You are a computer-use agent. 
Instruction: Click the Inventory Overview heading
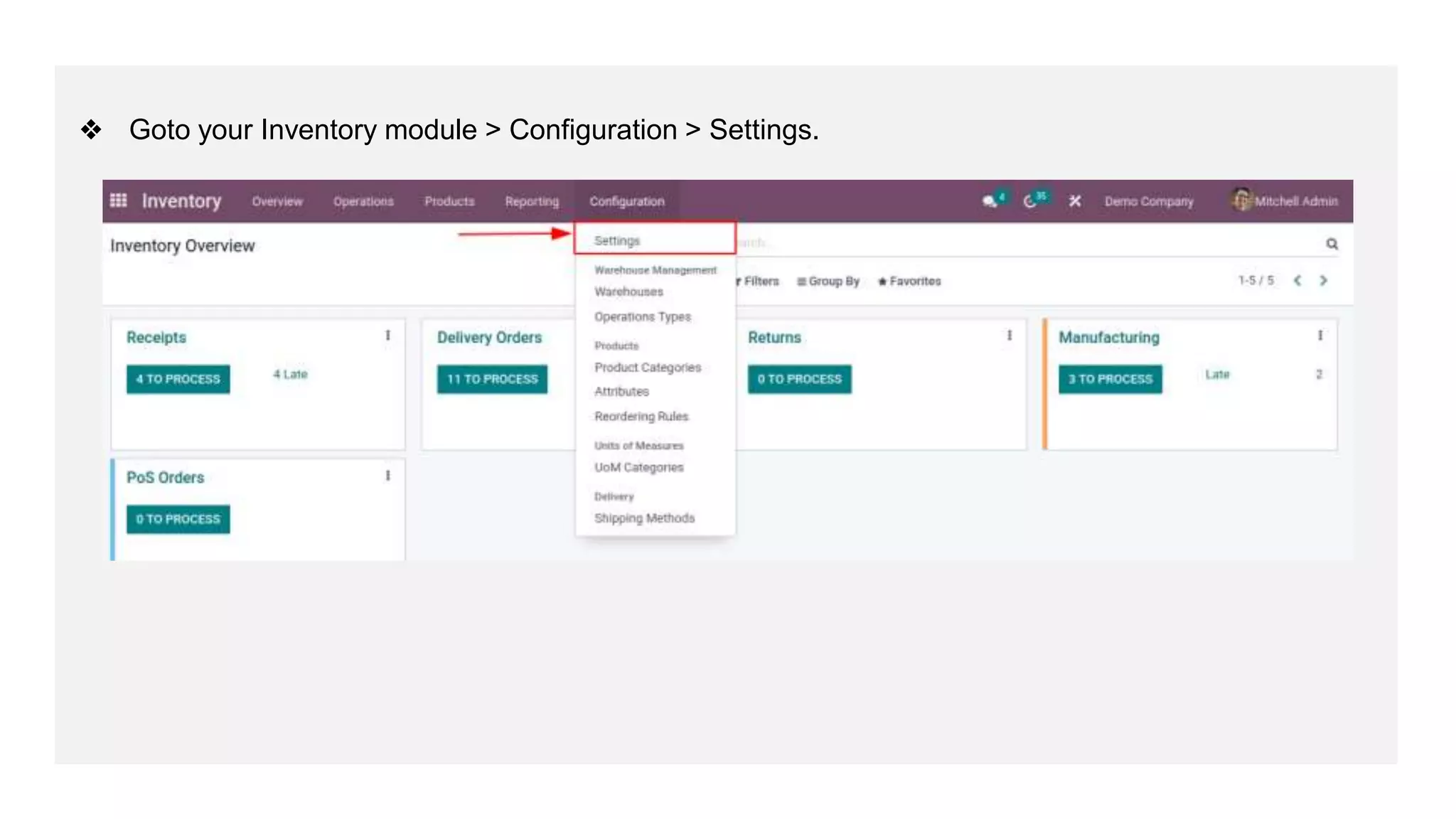(182, 246)
